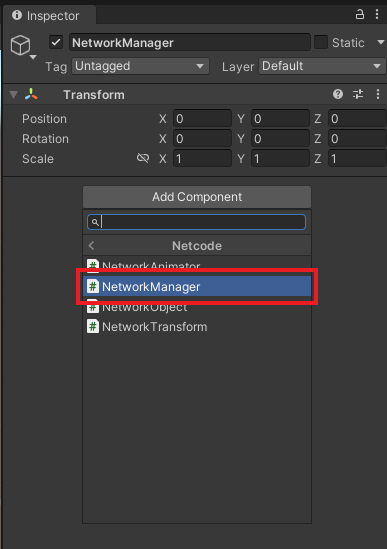
Task: Disable the NetworkManager active checkbox
Action: point(56,42)
